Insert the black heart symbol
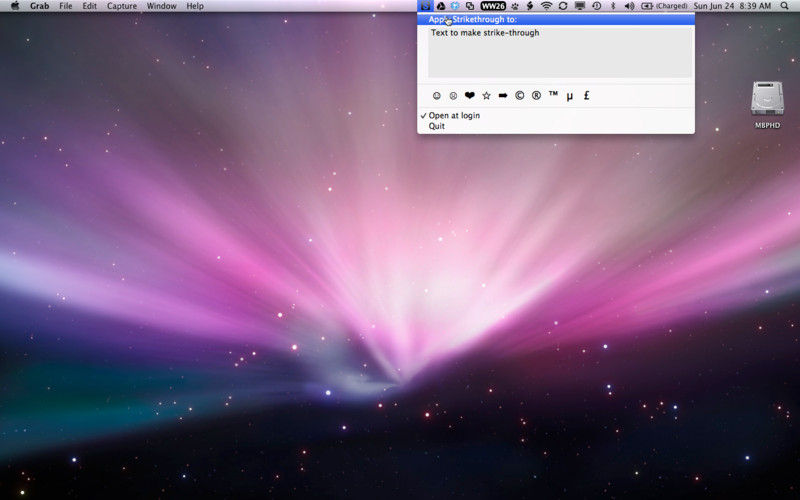Image resolution: width=800 pixels, height=500 pixels. [x=470, y=95]
